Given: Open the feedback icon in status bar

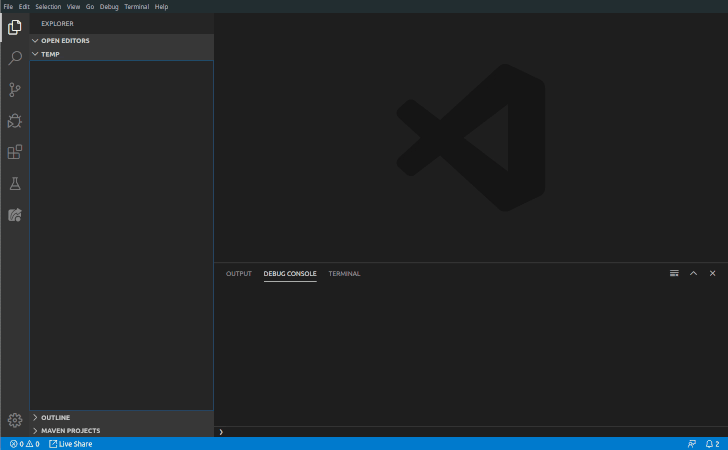Looking at the screenshot, I should pyautogui.click(x=692, y=444).
